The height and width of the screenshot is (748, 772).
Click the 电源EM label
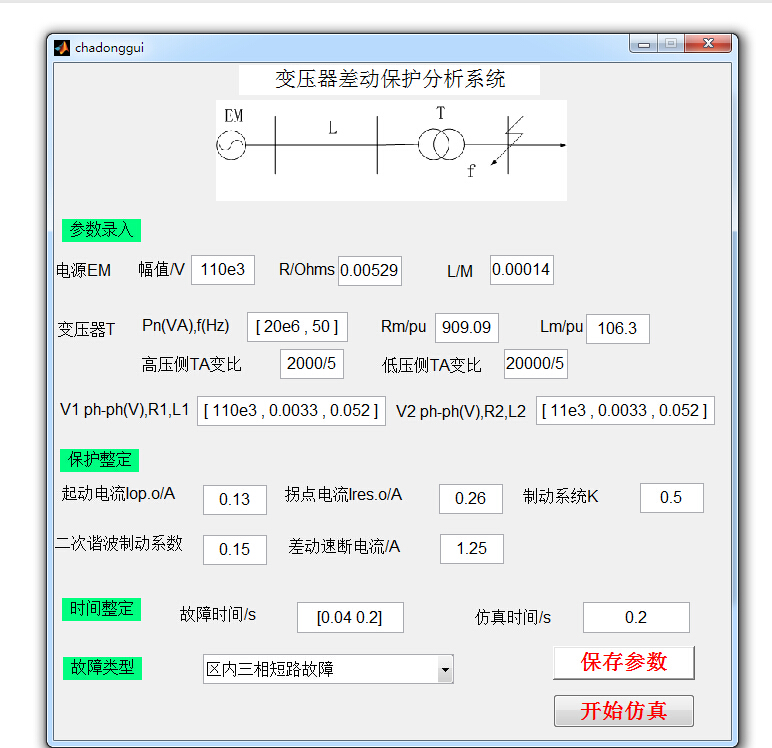tap(83, 271)
